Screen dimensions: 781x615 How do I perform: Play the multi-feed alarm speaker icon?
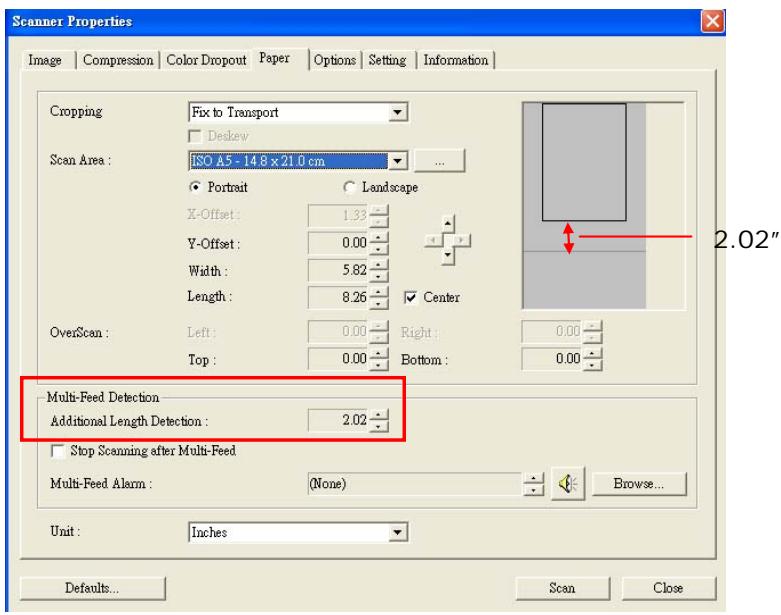pos(568,483)
